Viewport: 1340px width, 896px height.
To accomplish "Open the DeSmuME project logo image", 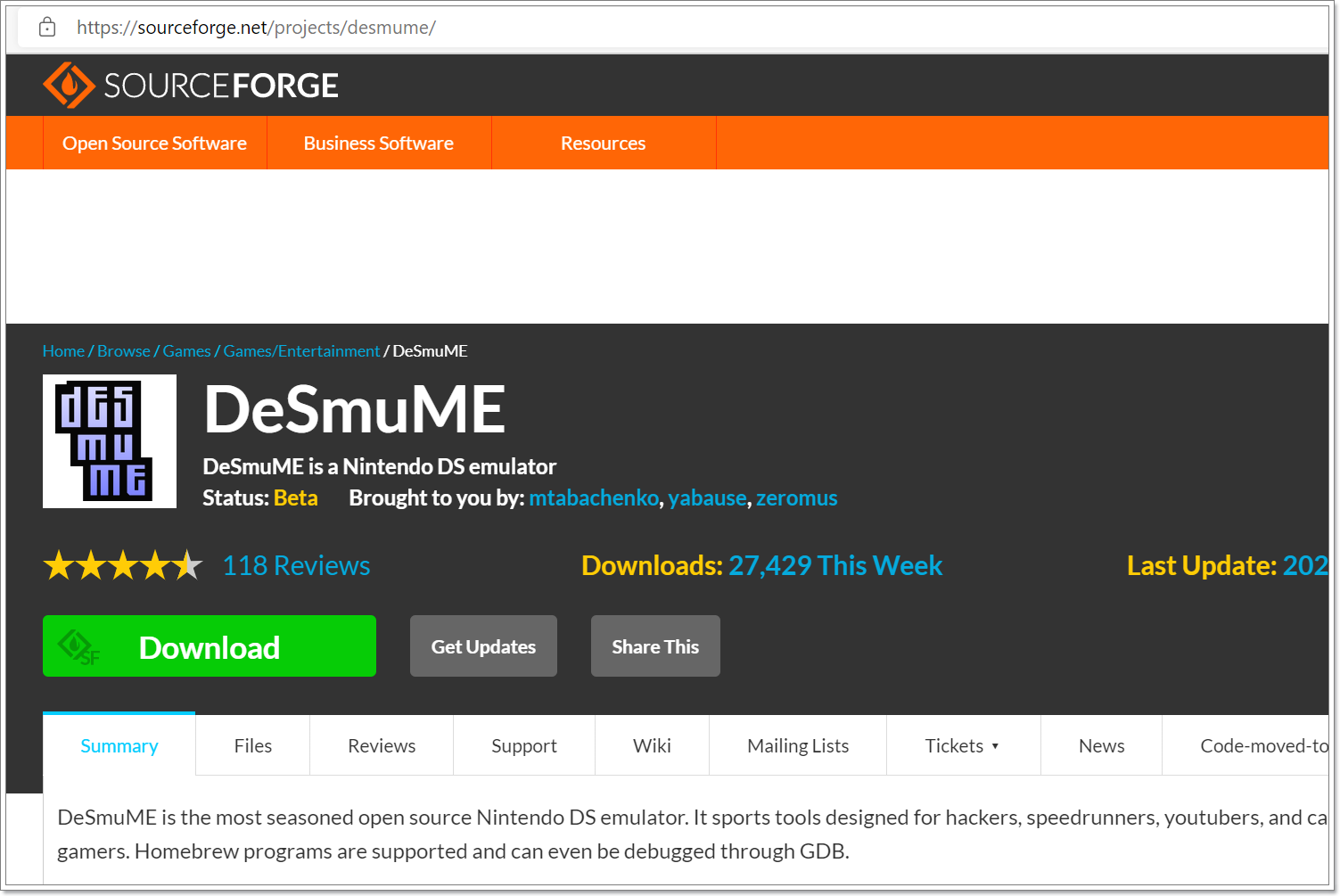I will pyautogui.click(x=110, y=441).
